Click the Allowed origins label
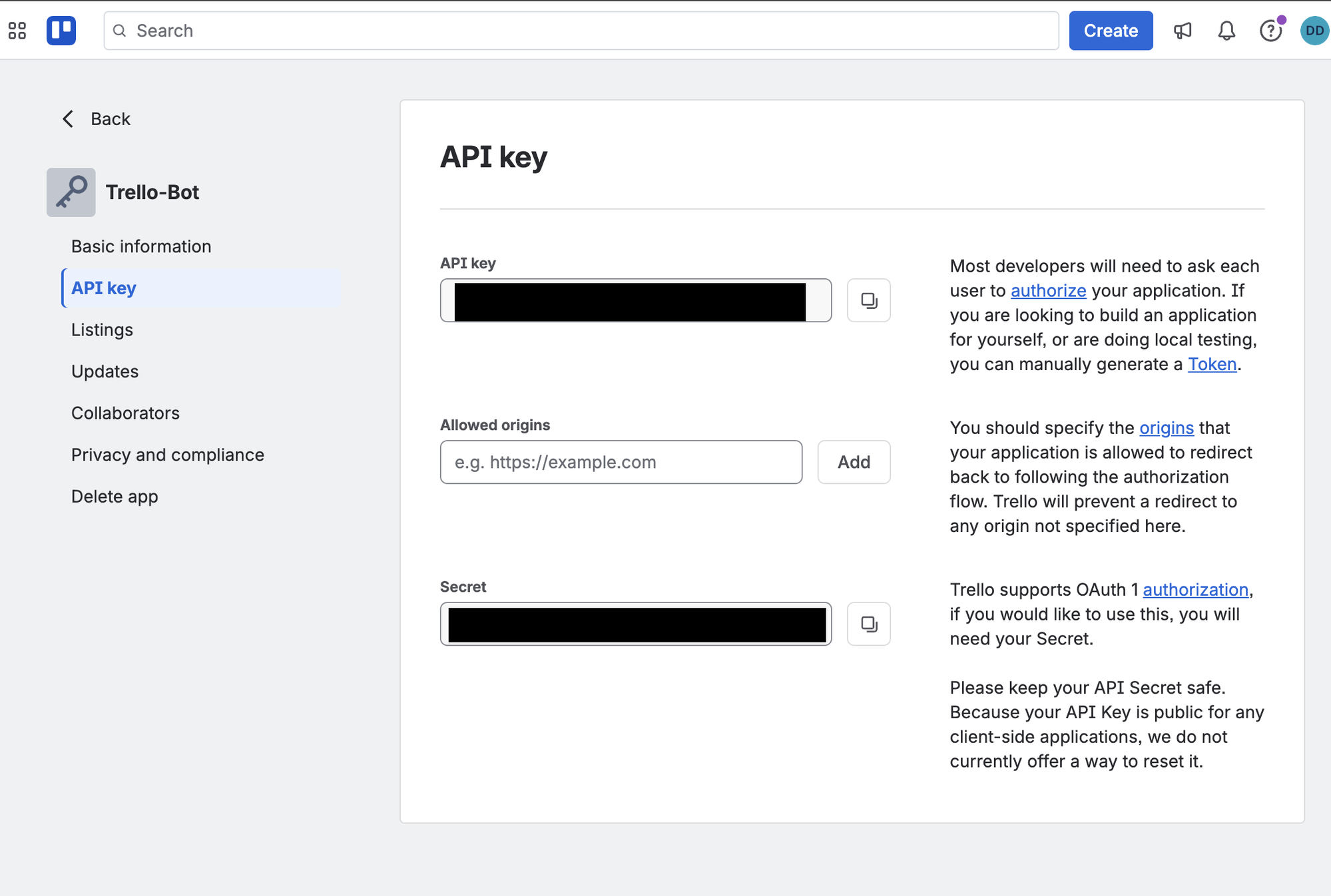The height and width of the screenshot is (896, 1331). pyautogui.click(x=495, y=425)
